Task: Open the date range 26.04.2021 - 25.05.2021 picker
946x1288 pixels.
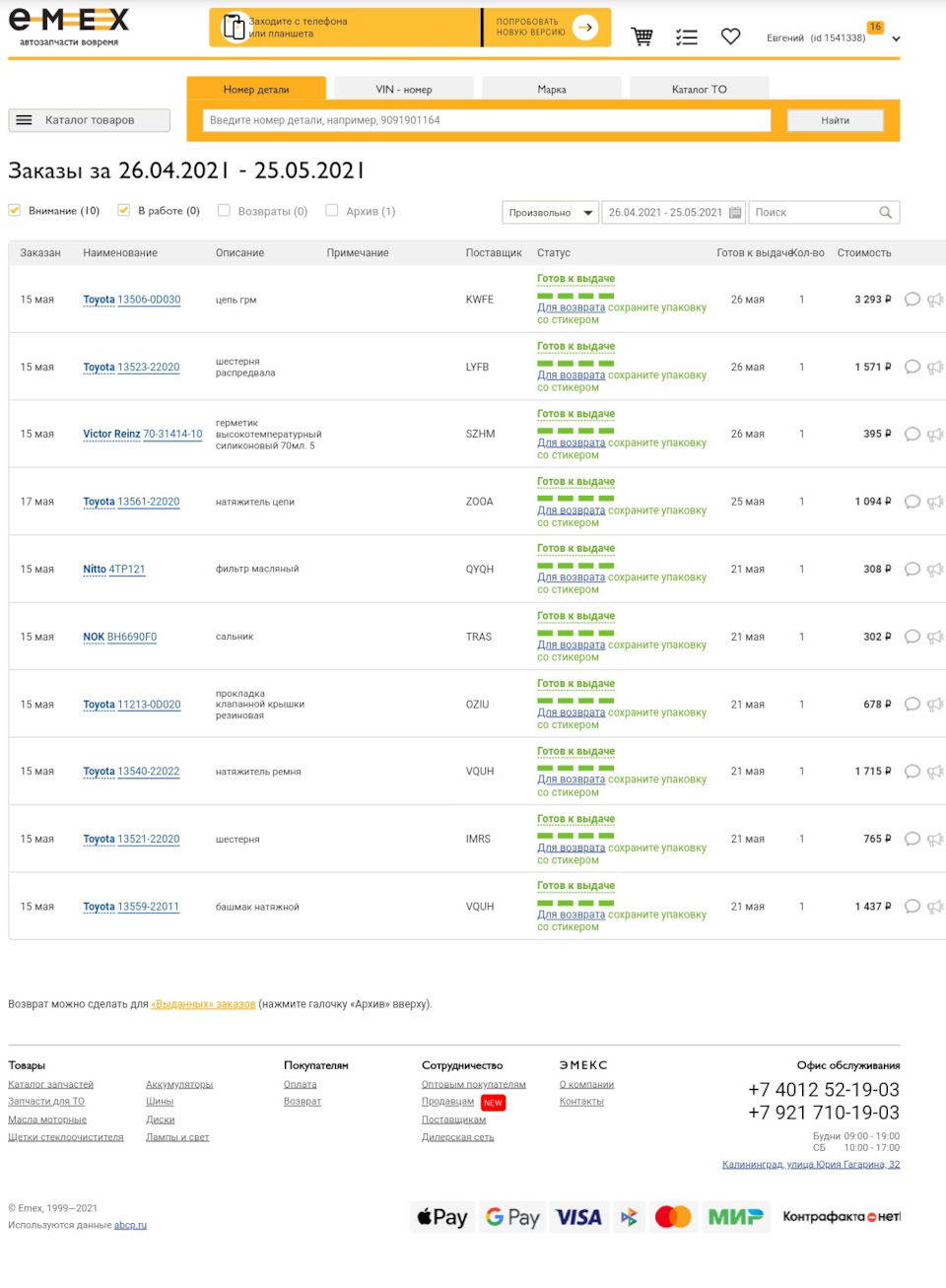Action: point(673,212)
